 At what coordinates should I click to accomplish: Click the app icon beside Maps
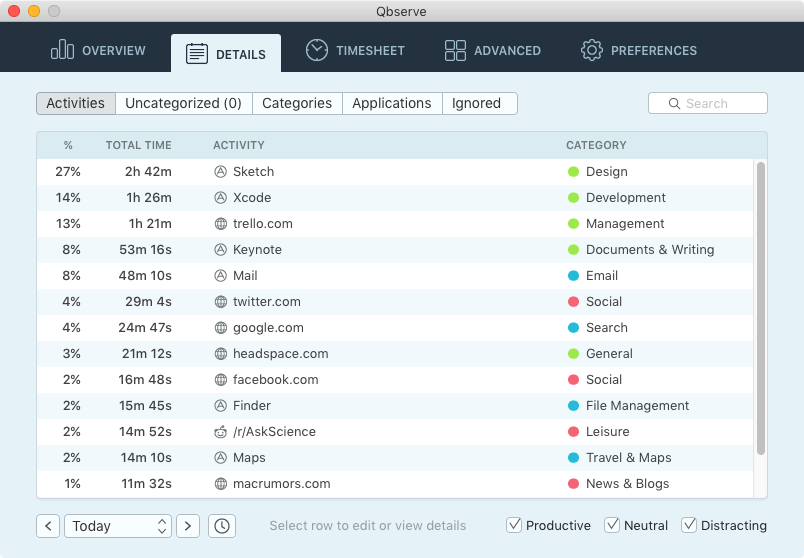[x=220, y=457]
